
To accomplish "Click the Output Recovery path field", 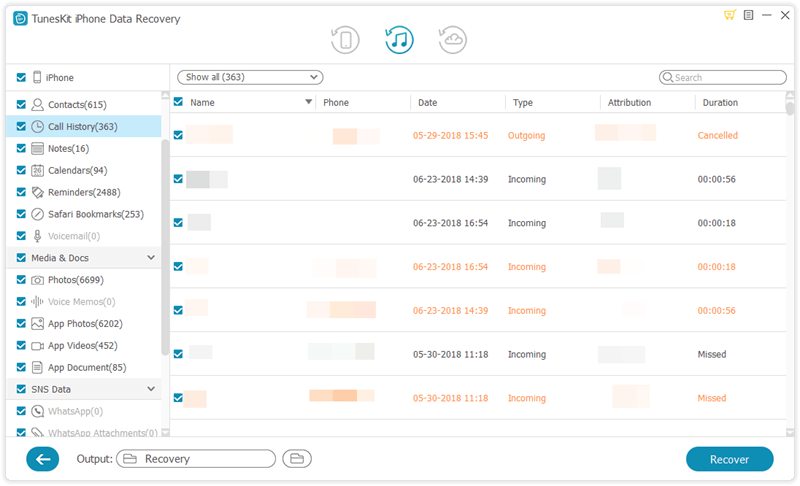I will tap(196, 459).
